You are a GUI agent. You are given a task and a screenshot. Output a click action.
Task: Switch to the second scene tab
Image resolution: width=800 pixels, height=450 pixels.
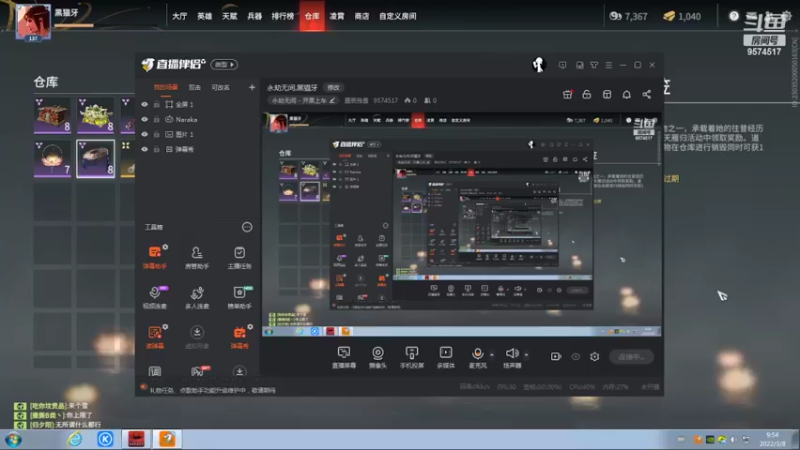click(194, 87)
